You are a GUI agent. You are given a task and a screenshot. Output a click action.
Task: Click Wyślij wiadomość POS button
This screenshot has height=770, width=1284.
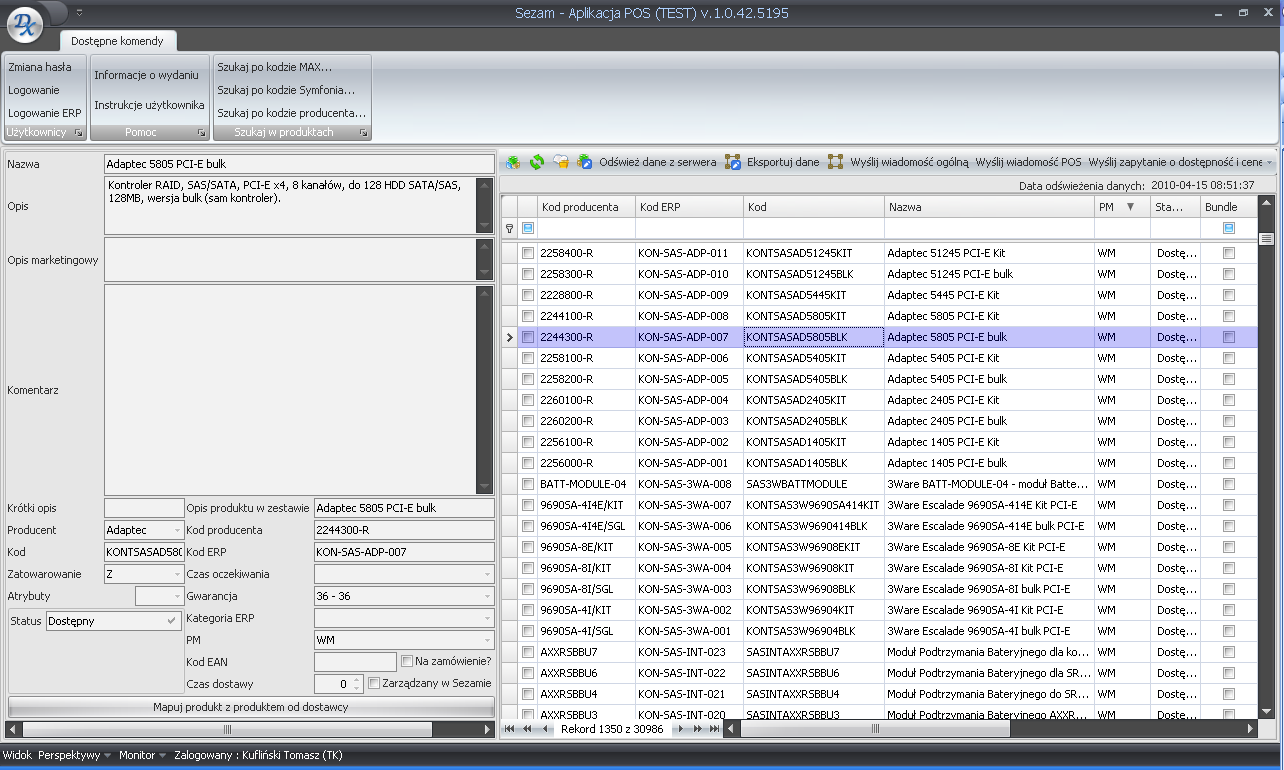click(1029, 162)
